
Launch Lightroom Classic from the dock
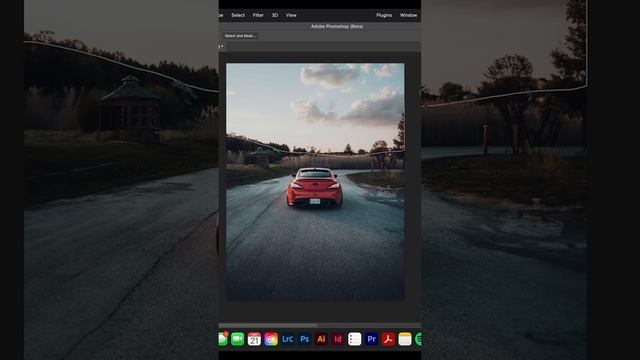coord(288,339)
